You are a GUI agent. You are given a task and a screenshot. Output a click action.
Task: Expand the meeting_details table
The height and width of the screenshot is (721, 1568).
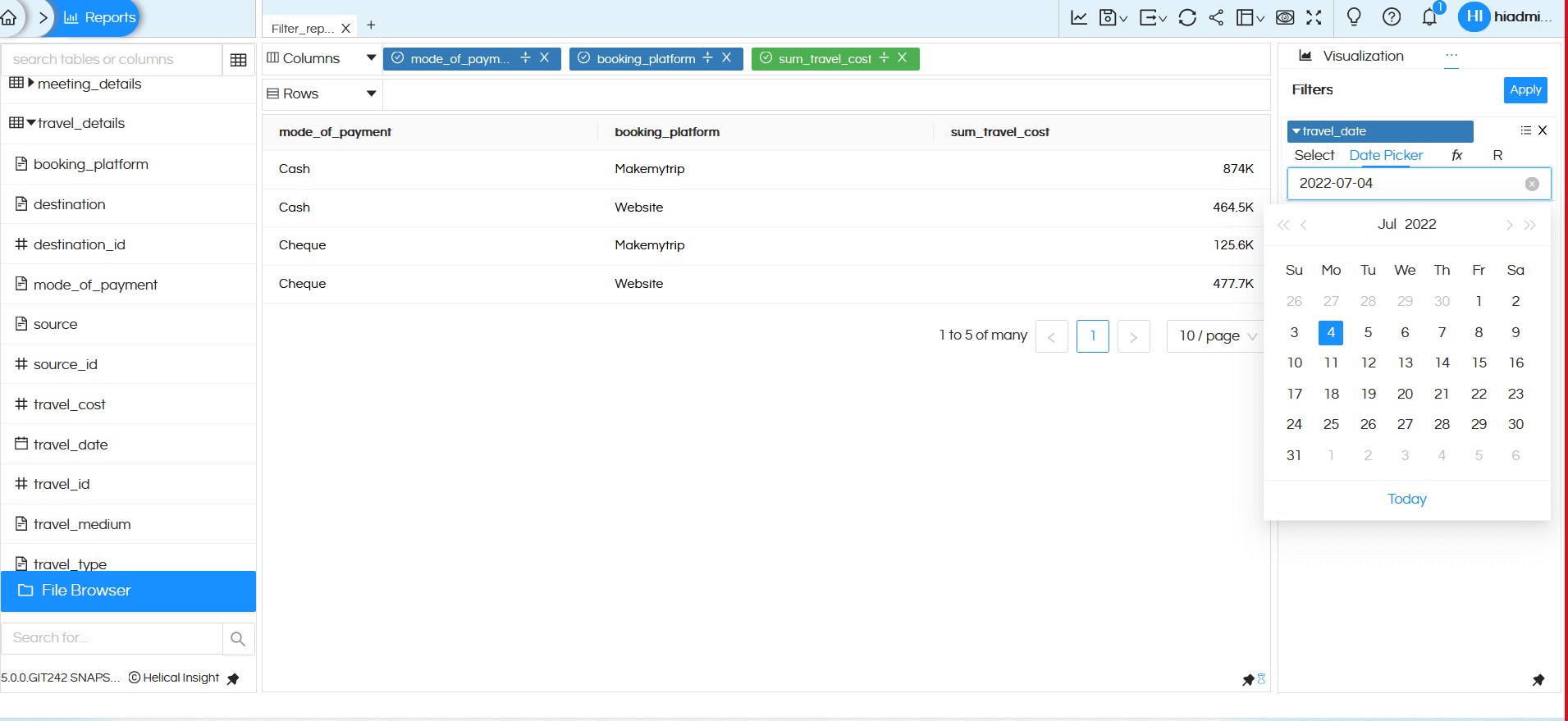point(30,83)
